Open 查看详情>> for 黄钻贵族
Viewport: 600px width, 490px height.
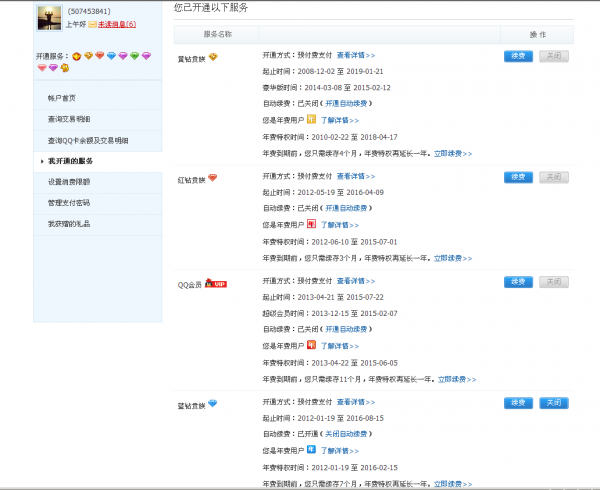pos(356,55)
